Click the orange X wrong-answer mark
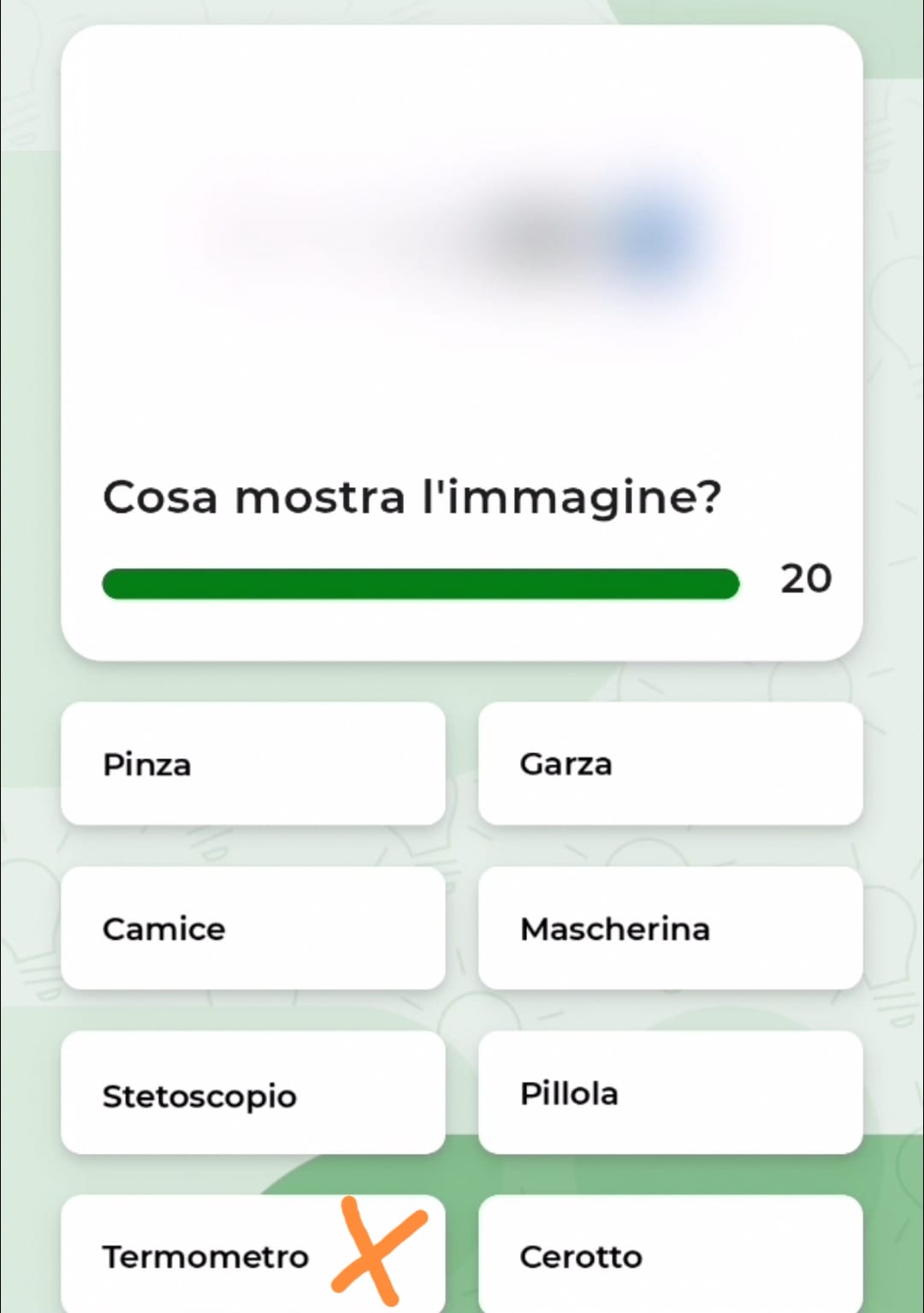The image size is (924, 1313). 376,1251
